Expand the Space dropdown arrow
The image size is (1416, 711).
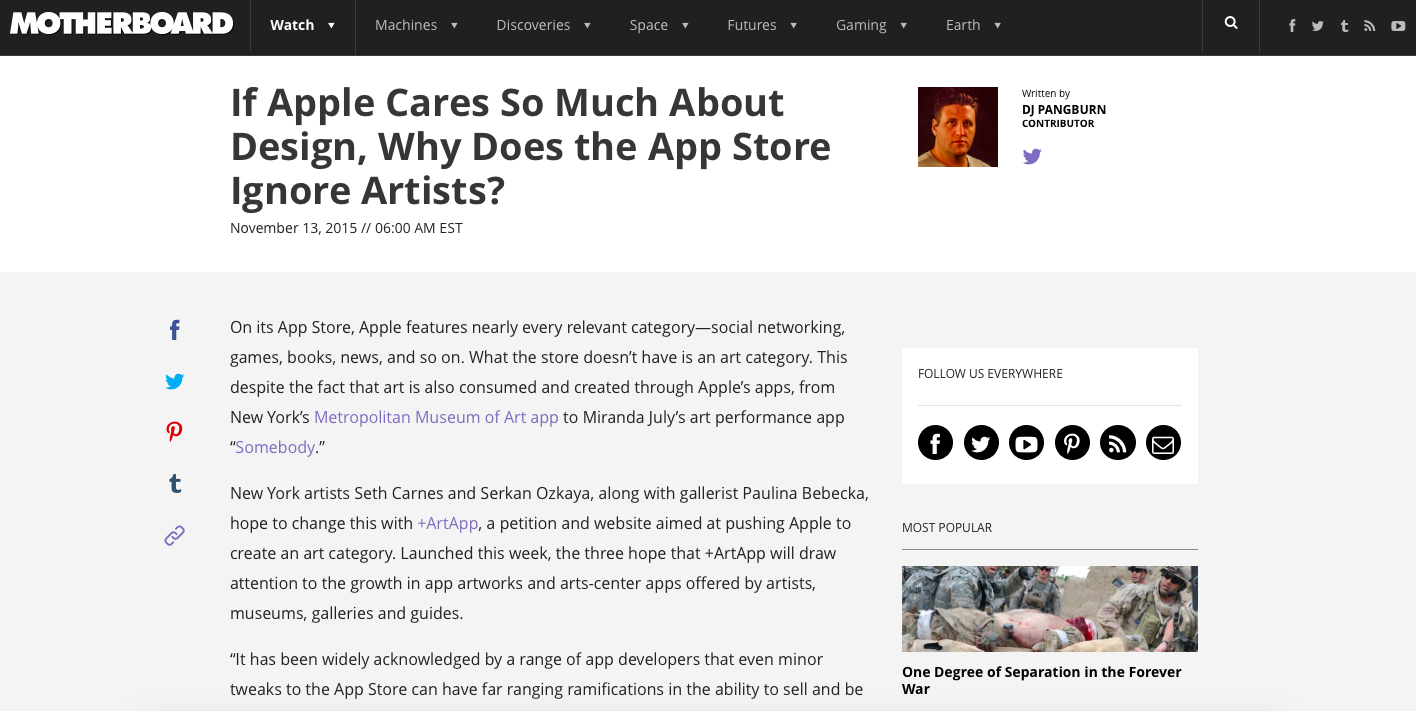685,26
